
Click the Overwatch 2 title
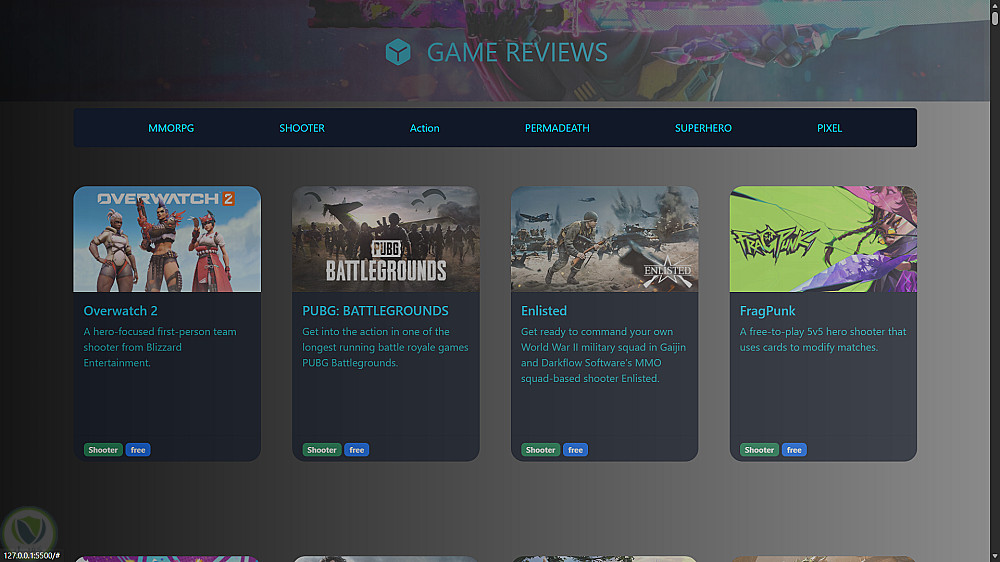tap(121, 311)
